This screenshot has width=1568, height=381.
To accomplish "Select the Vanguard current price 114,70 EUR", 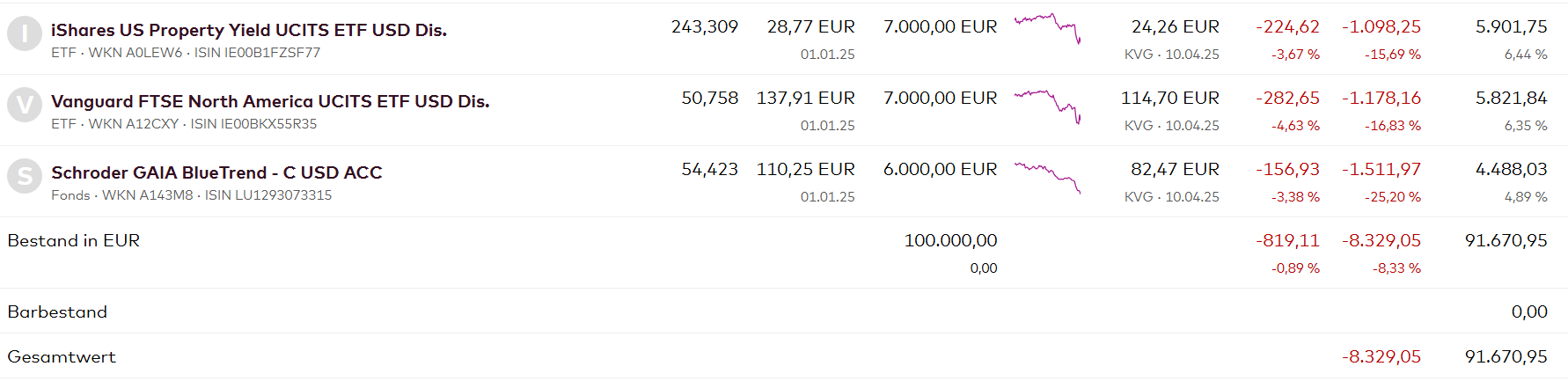I will (x=1169, y=99).
